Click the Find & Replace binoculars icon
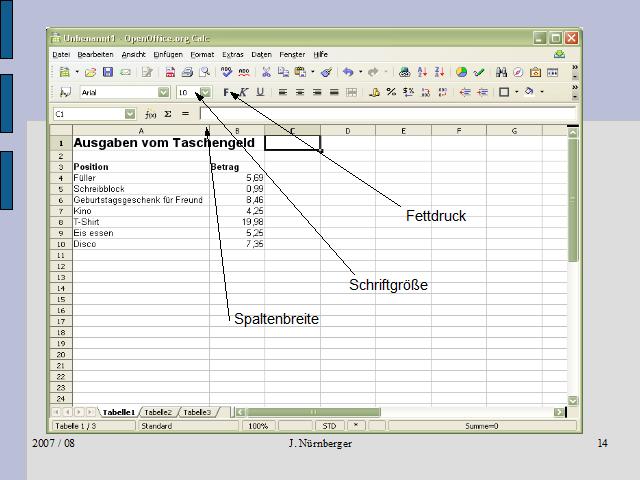 click(500, 73)
